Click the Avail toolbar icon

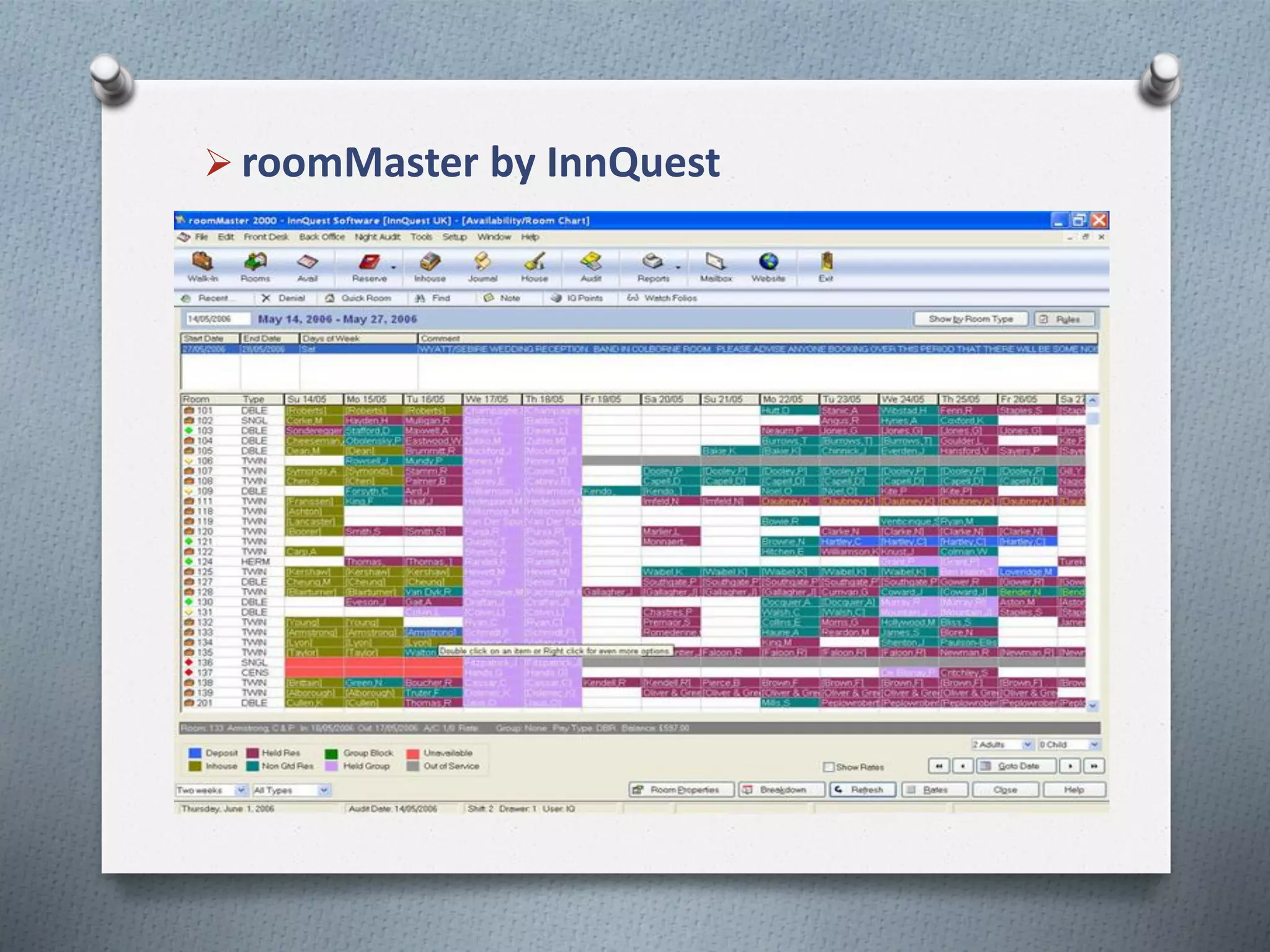pyautogui.click(x=307, y=263)
